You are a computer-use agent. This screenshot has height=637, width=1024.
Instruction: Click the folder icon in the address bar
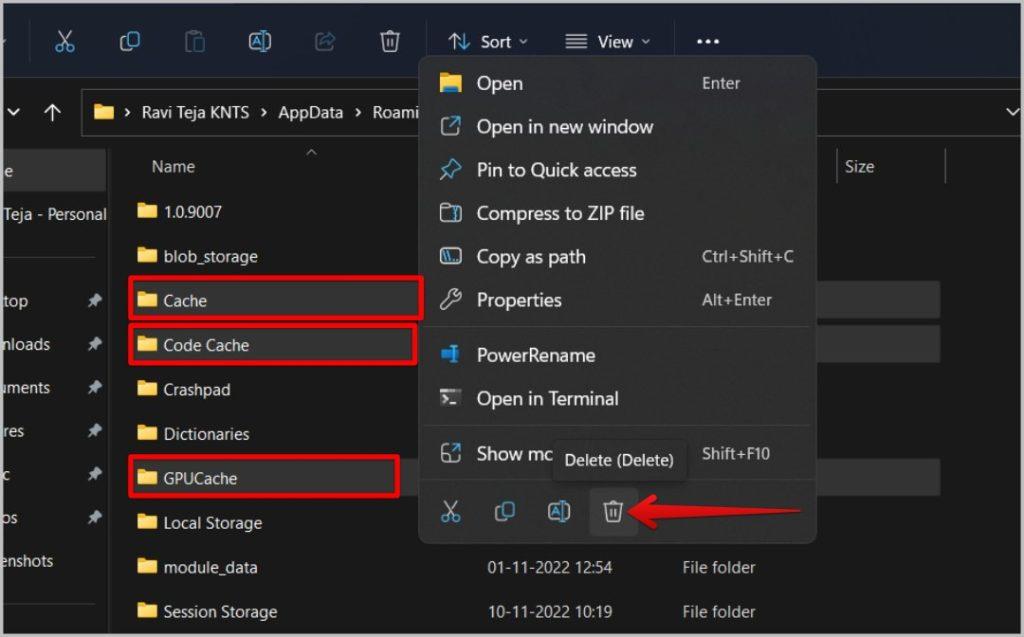104,112
